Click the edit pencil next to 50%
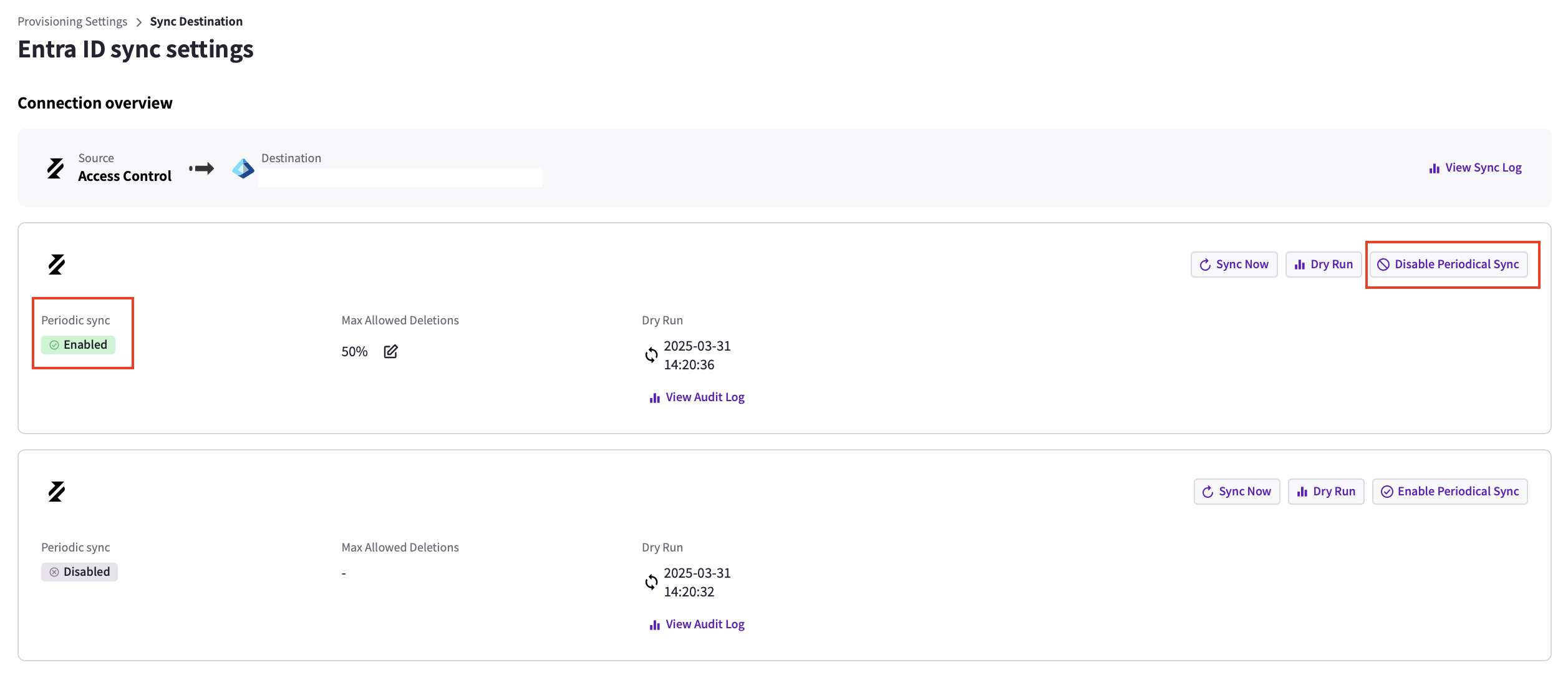The height and width of the screenshot is (690, 1568). tap(390, 351)
